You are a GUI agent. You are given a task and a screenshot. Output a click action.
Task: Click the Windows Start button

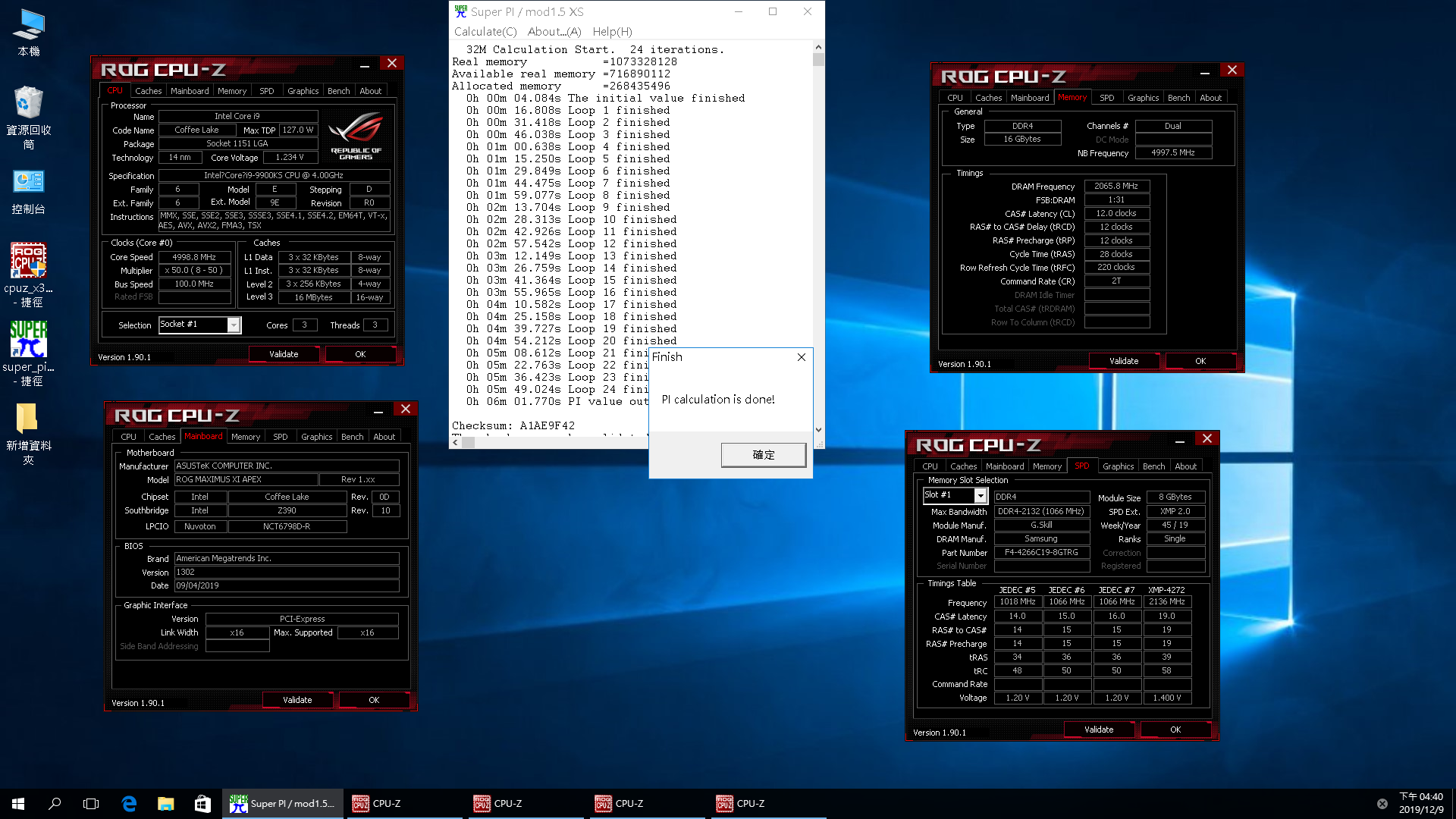18,803
